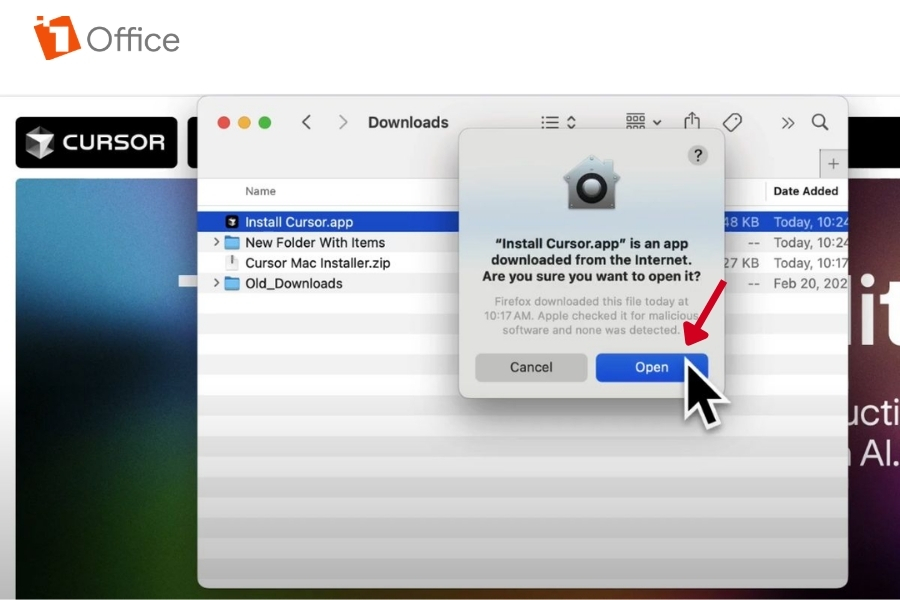Go forward in Finder Downloads window
The height and width of the screenshot is (600, 900).
pos(343,122)
